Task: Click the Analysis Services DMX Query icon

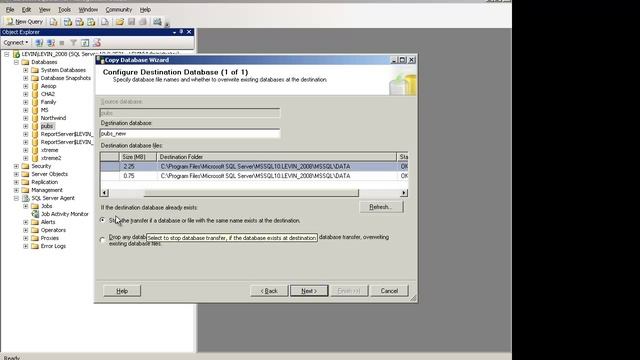Action: tap(80, 22)
